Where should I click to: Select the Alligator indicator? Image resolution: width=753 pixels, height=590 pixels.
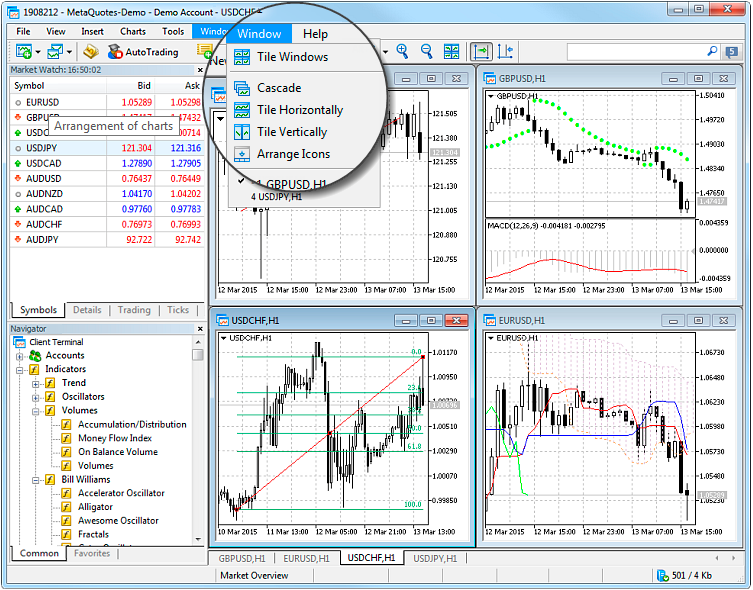[95, 507]
